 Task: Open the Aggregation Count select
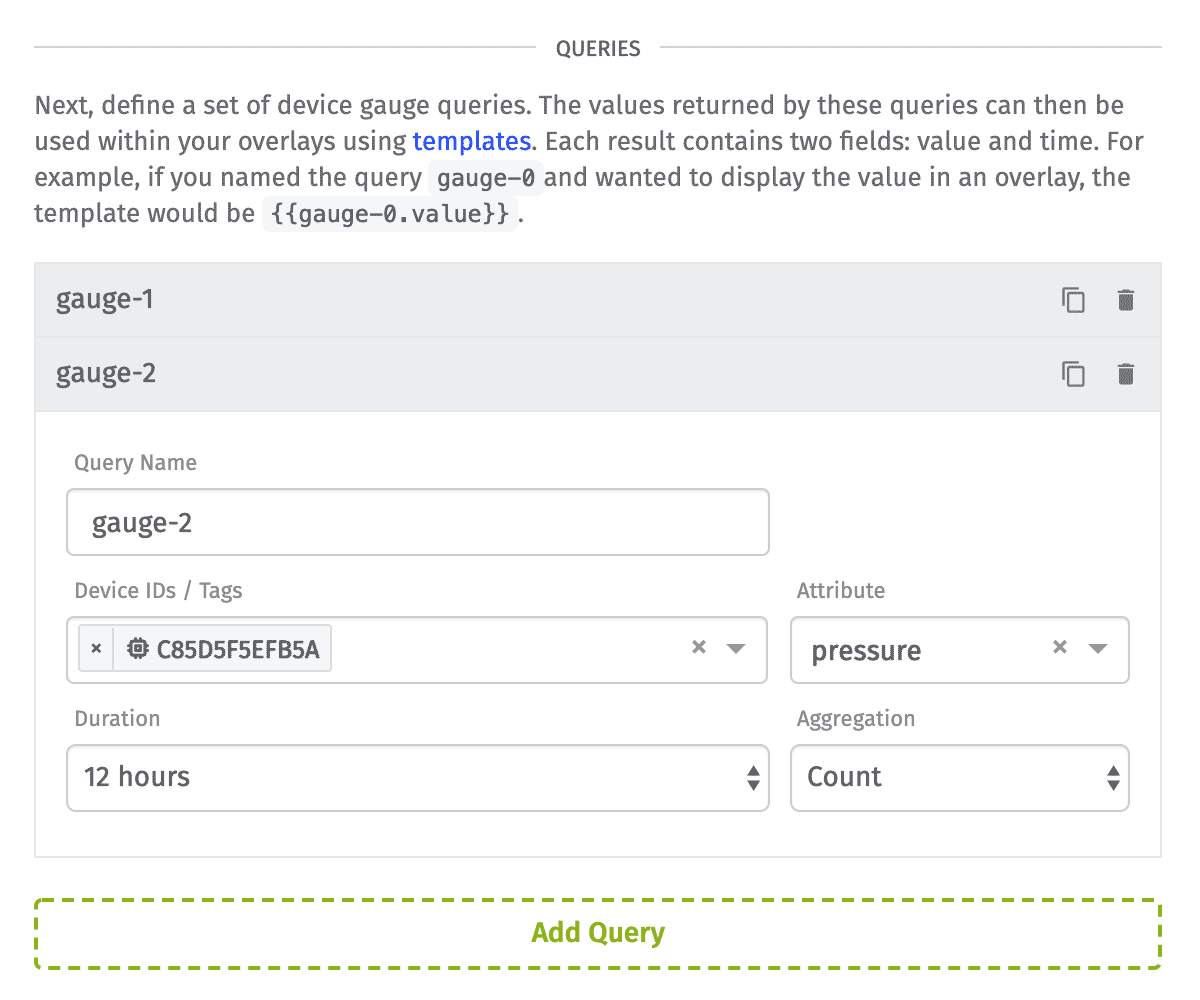(x=960, y=777)
